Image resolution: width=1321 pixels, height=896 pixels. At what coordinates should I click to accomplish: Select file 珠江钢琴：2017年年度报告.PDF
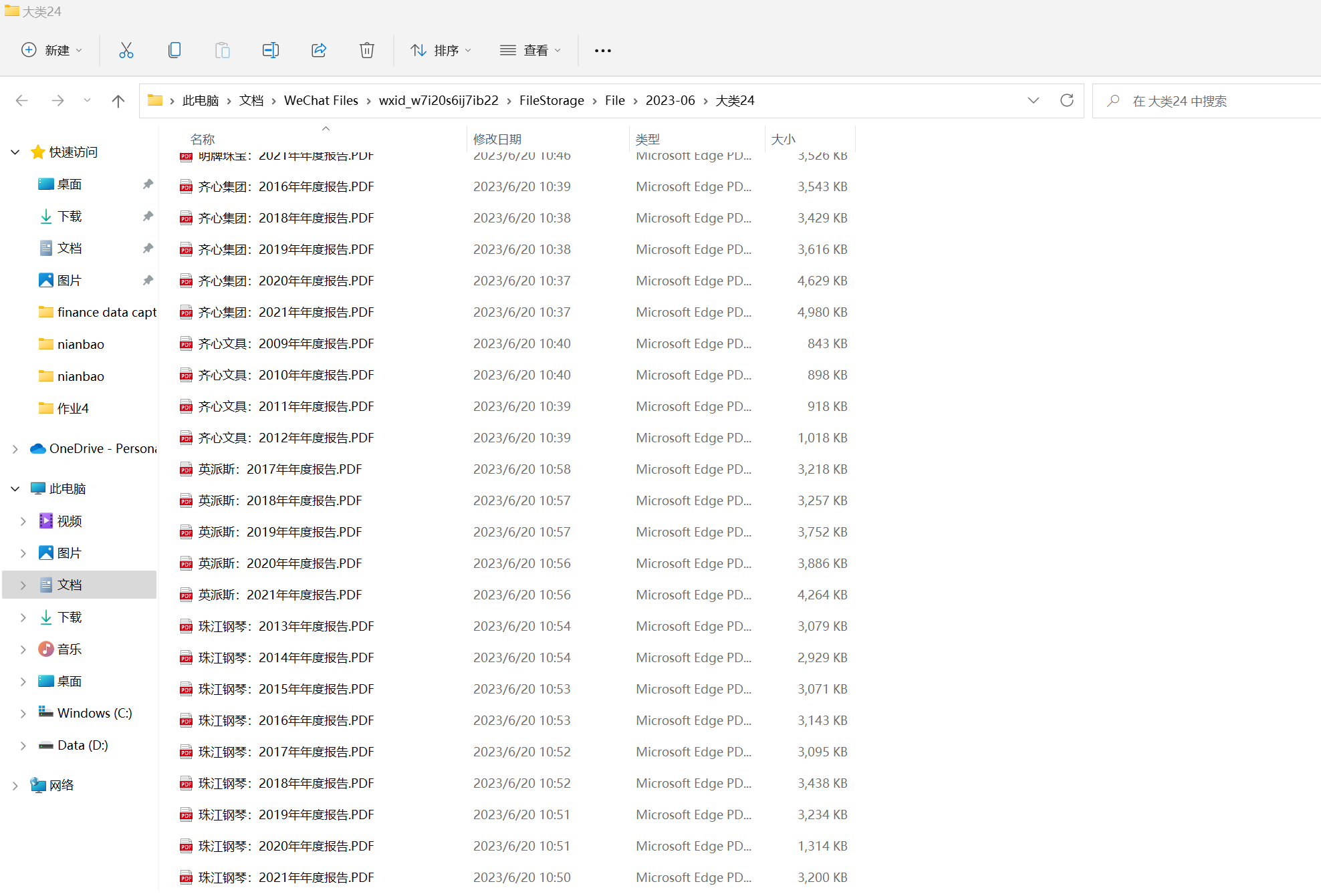click(286, 752)
